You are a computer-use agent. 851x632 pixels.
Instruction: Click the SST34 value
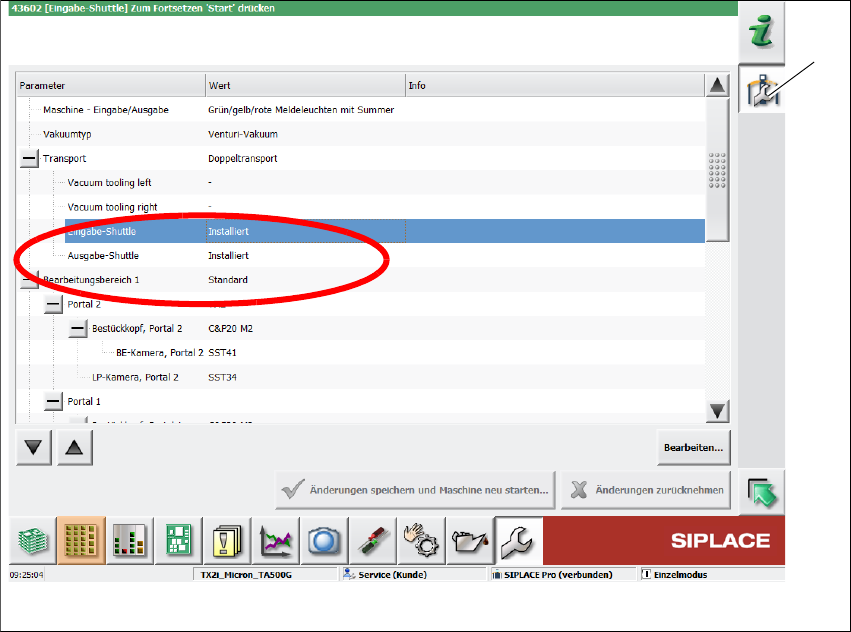pos(223,377)
